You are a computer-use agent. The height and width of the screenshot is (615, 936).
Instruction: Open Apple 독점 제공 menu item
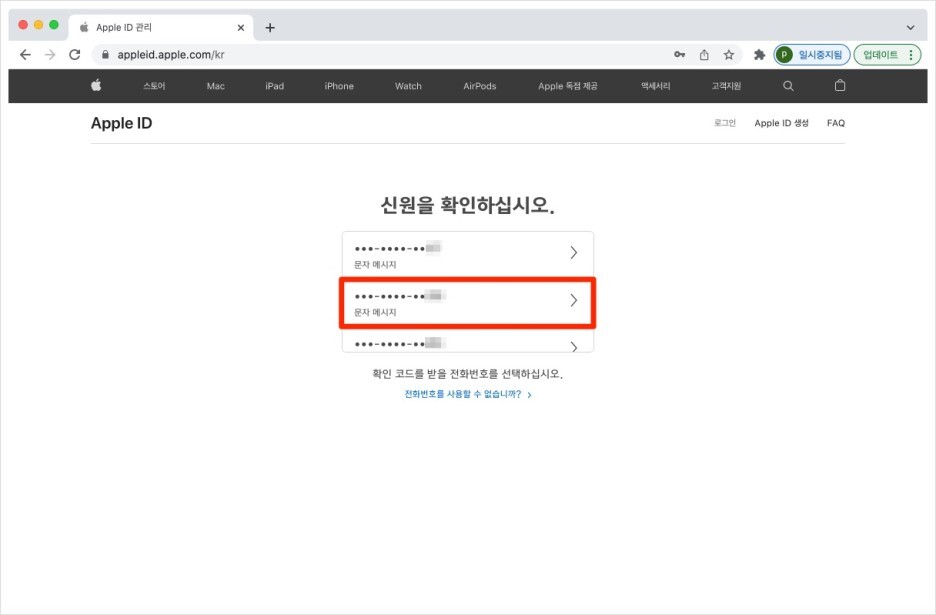(x=568, y=86)
